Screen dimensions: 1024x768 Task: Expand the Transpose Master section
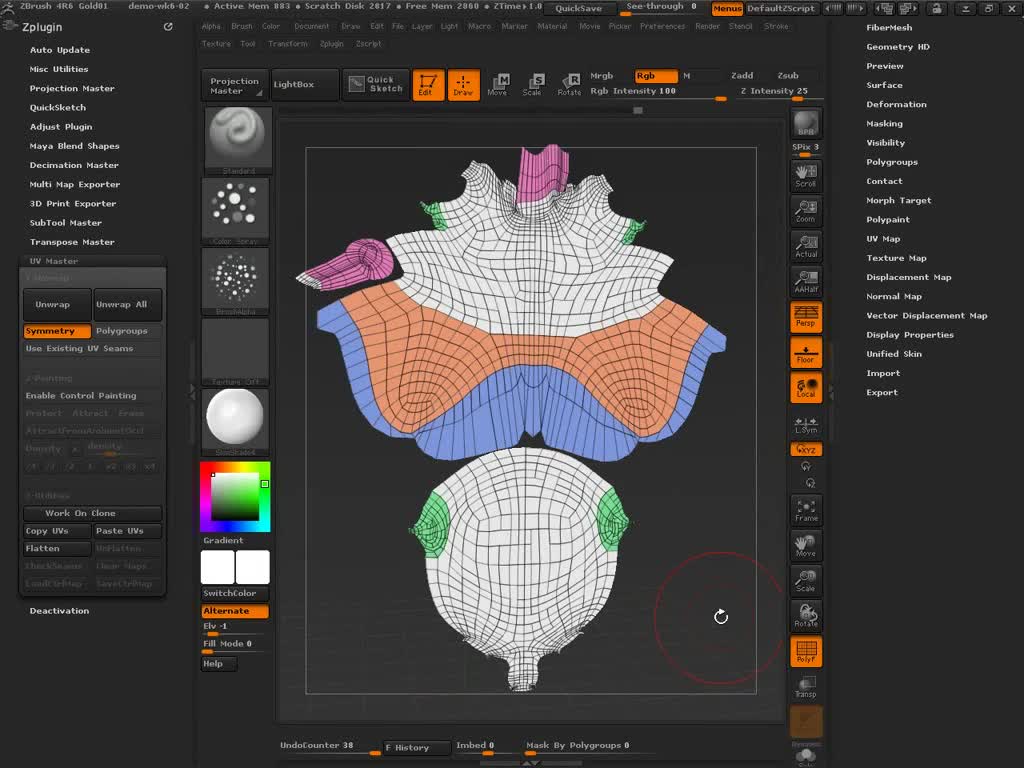tap(72, 242)
